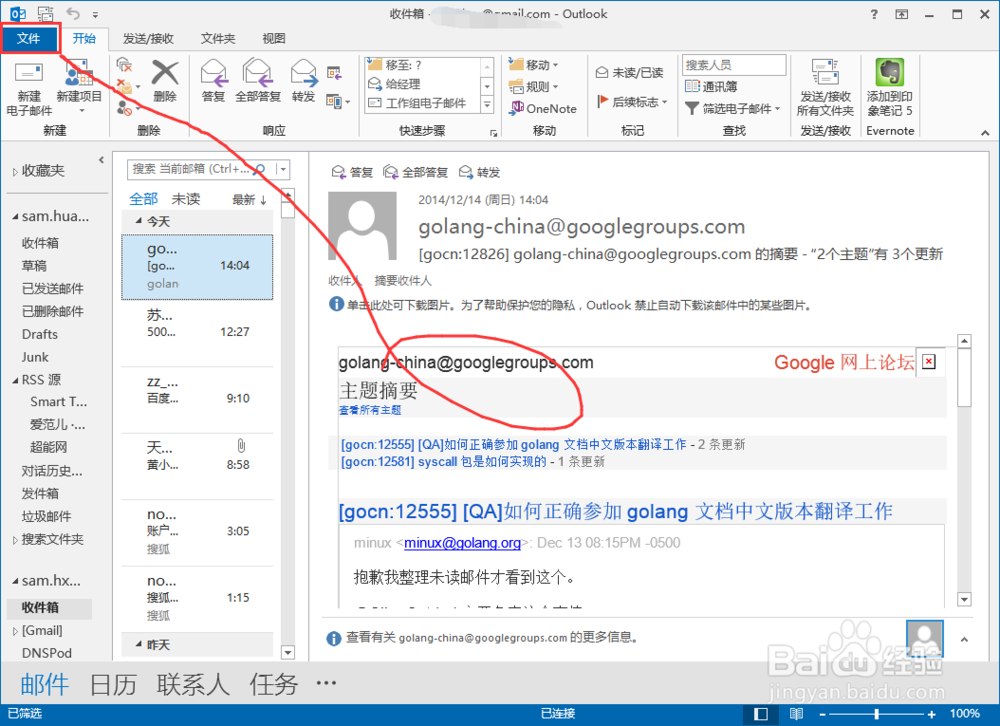Image resolution: width=1000 pixels, height=726 pixels.
Task: Reply using the ribbon 答复 button
Action: pos(214,82)
